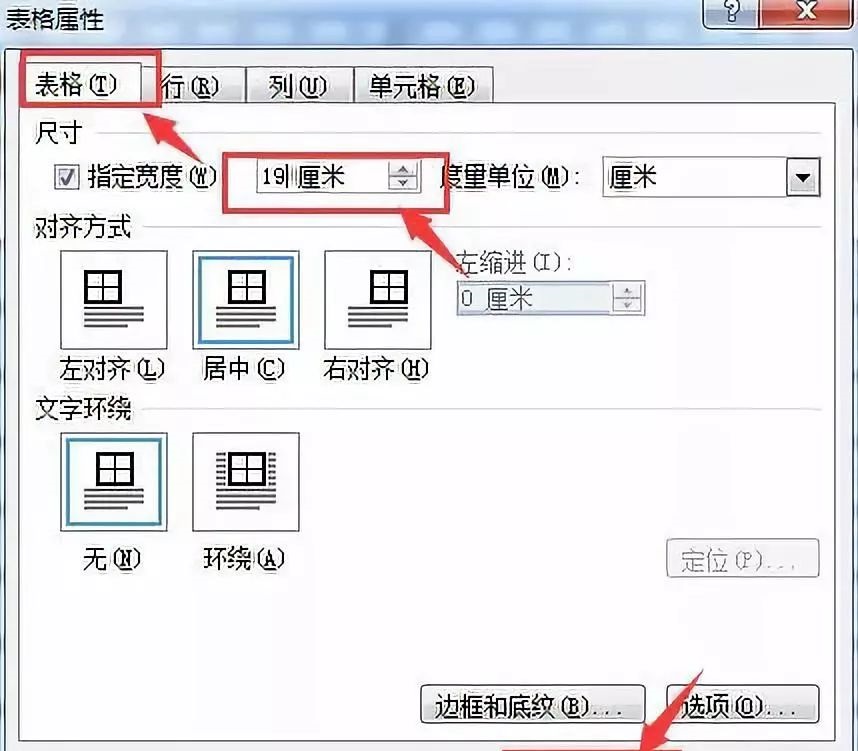
Task: Open the 行(R) tab
Action: [192, 86]
